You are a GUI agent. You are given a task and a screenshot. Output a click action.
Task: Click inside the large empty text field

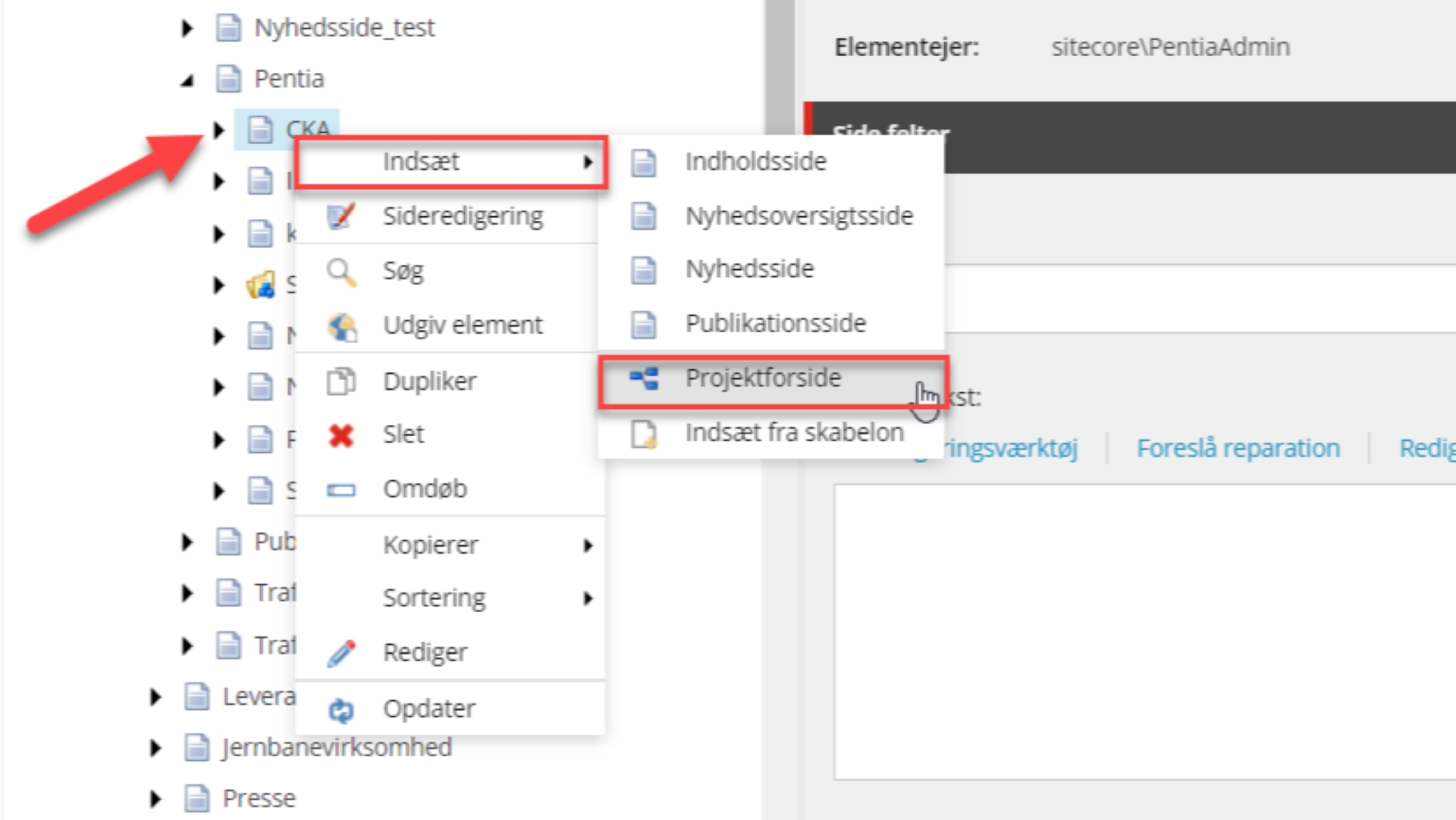1144,631
